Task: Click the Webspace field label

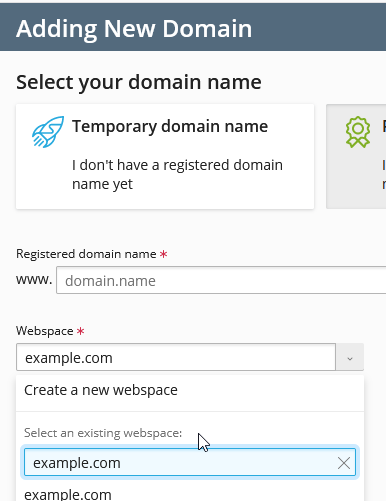Action: 45,331
